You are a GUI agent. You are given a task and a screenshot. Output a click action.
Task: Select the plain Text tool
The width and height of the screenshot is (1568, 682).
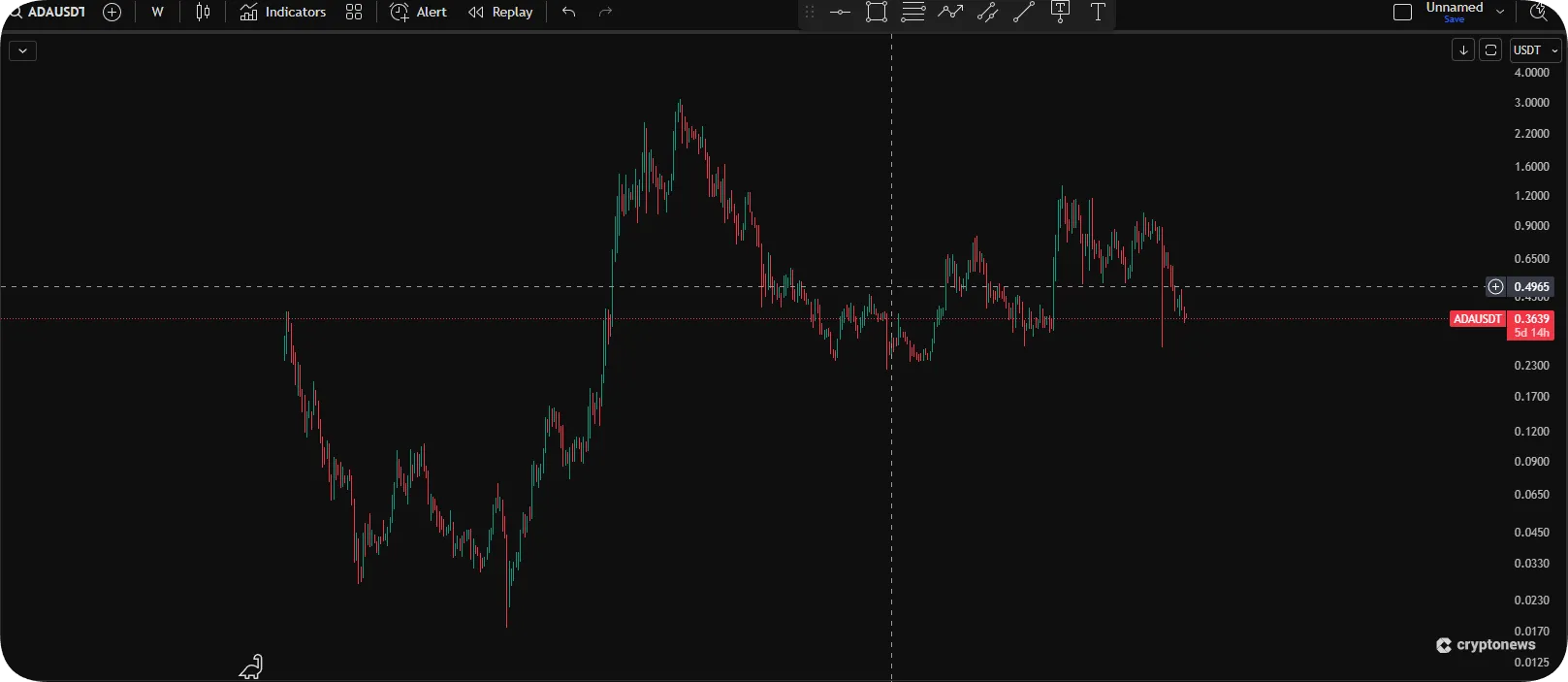1098,13
